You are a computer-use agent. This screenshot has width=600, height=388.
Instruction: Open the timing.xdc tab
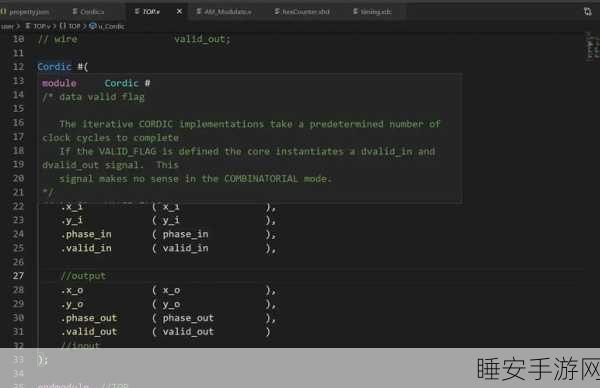click(376, 12)
